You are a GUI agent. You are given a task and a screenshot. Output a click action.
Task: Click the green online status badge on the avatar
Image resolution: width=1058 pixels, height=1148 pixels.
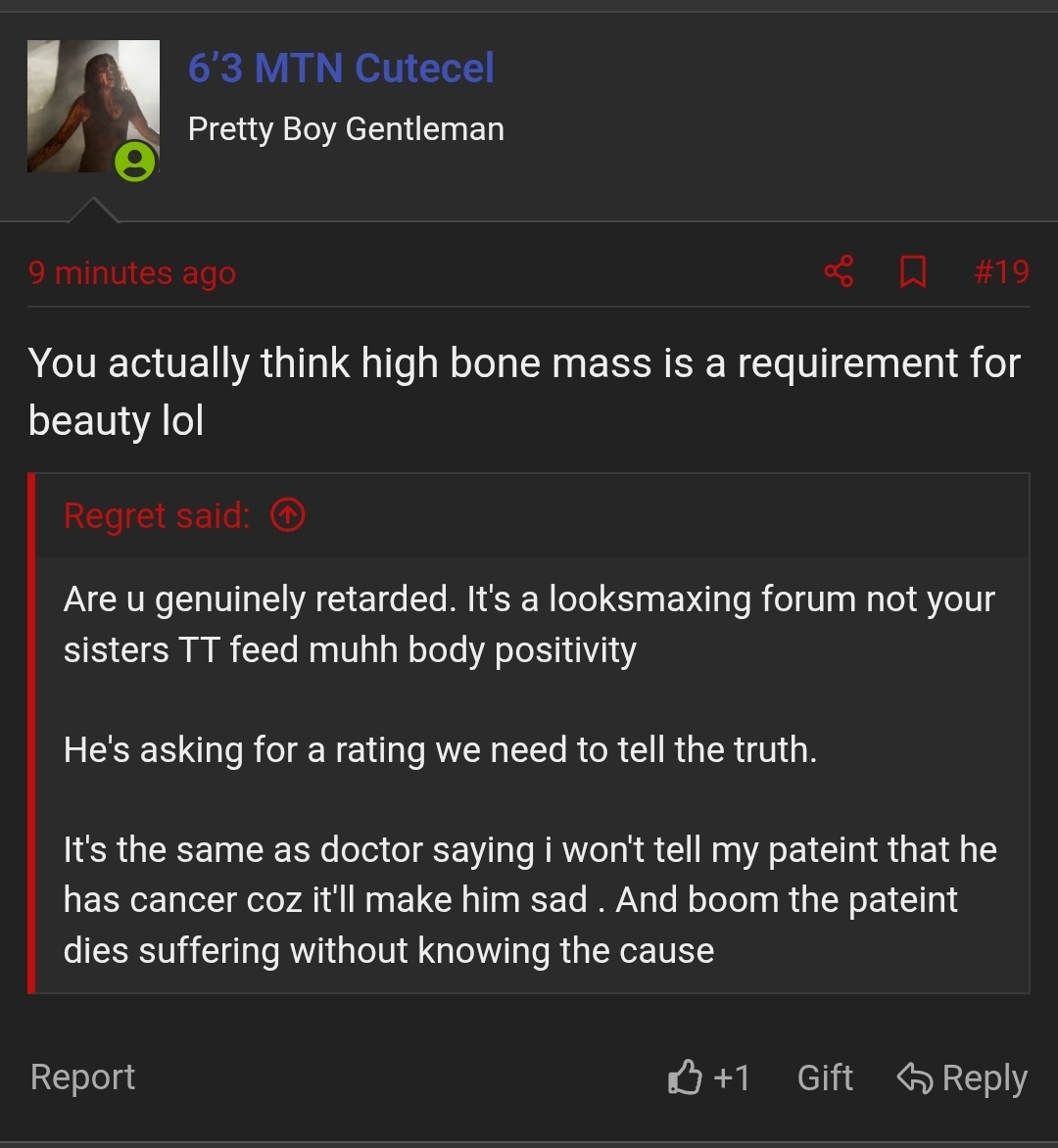(135, 161)
